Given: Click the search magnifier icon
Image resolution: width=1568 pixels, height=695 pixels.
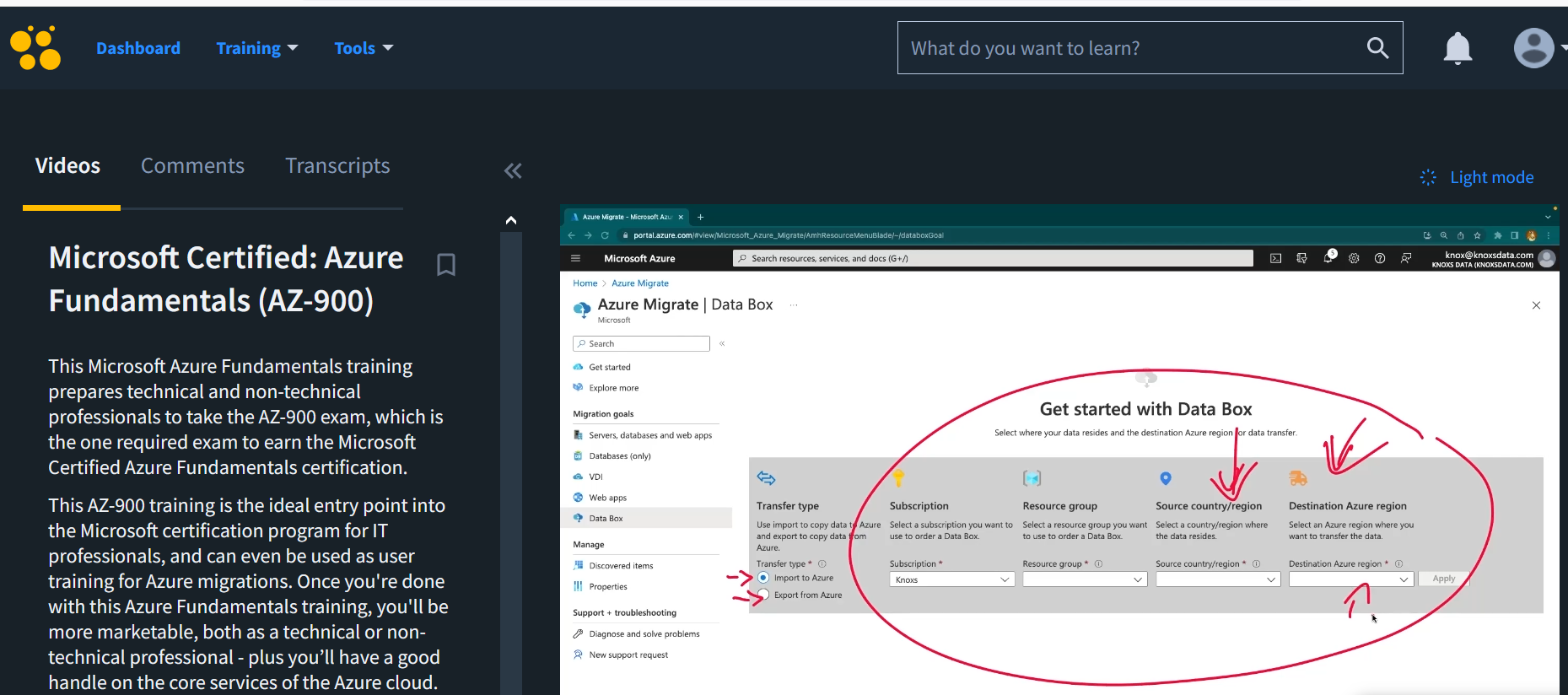Looking at the screenshot, I should point(1377,48).
